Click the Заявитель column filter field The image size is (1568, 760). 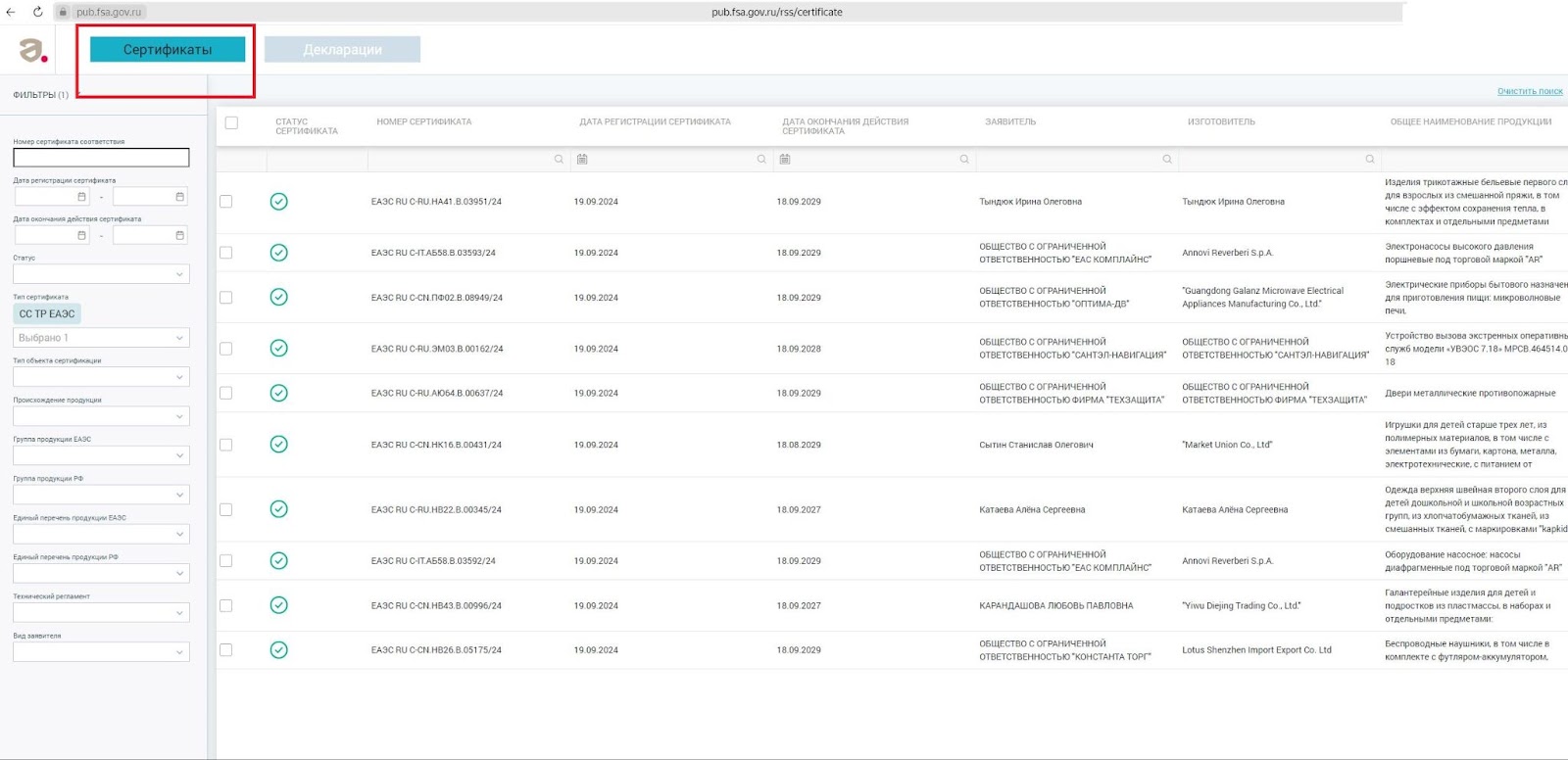coord(1076,159)
